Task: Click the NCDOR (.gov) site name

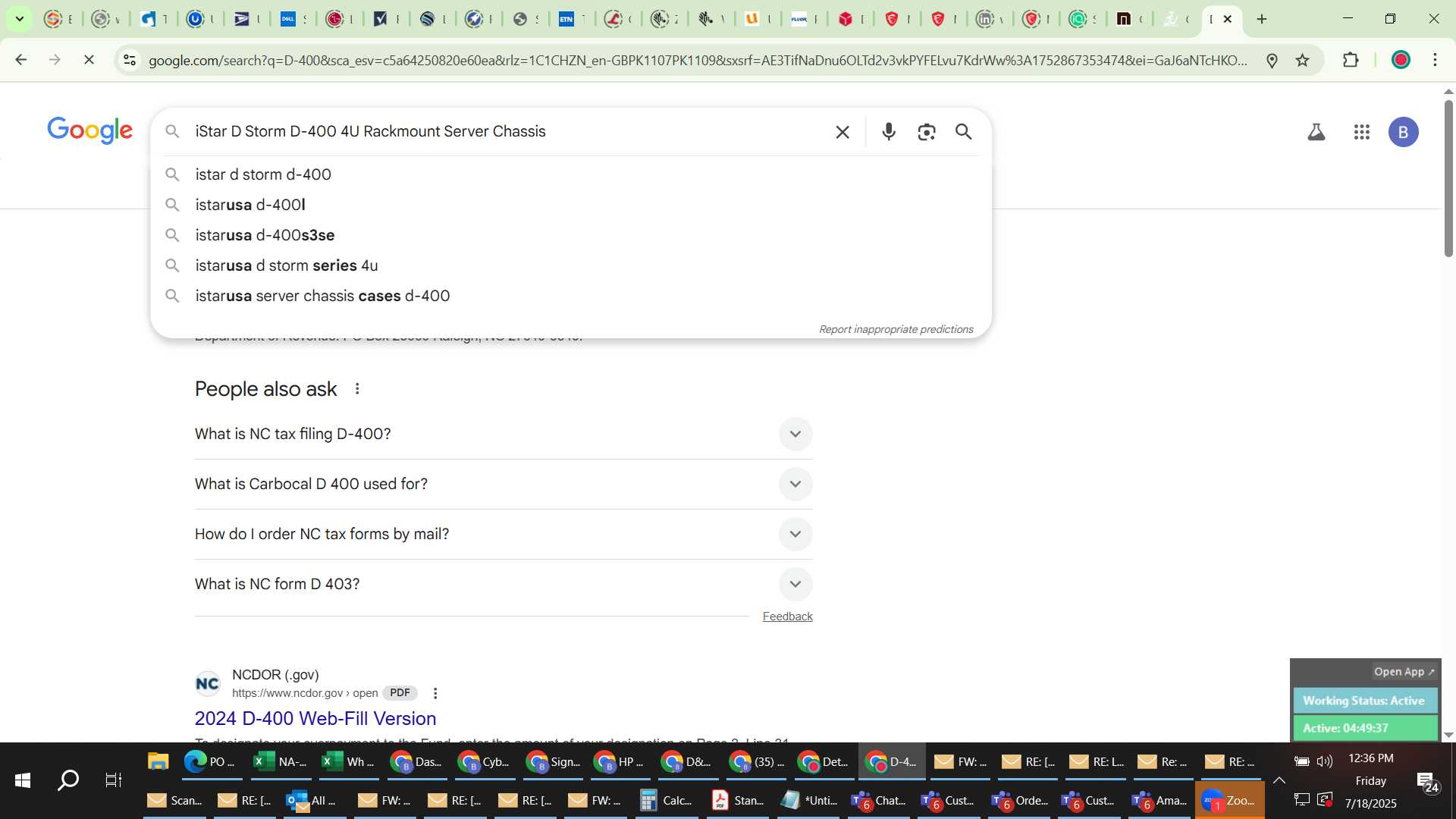Action: 275,675
